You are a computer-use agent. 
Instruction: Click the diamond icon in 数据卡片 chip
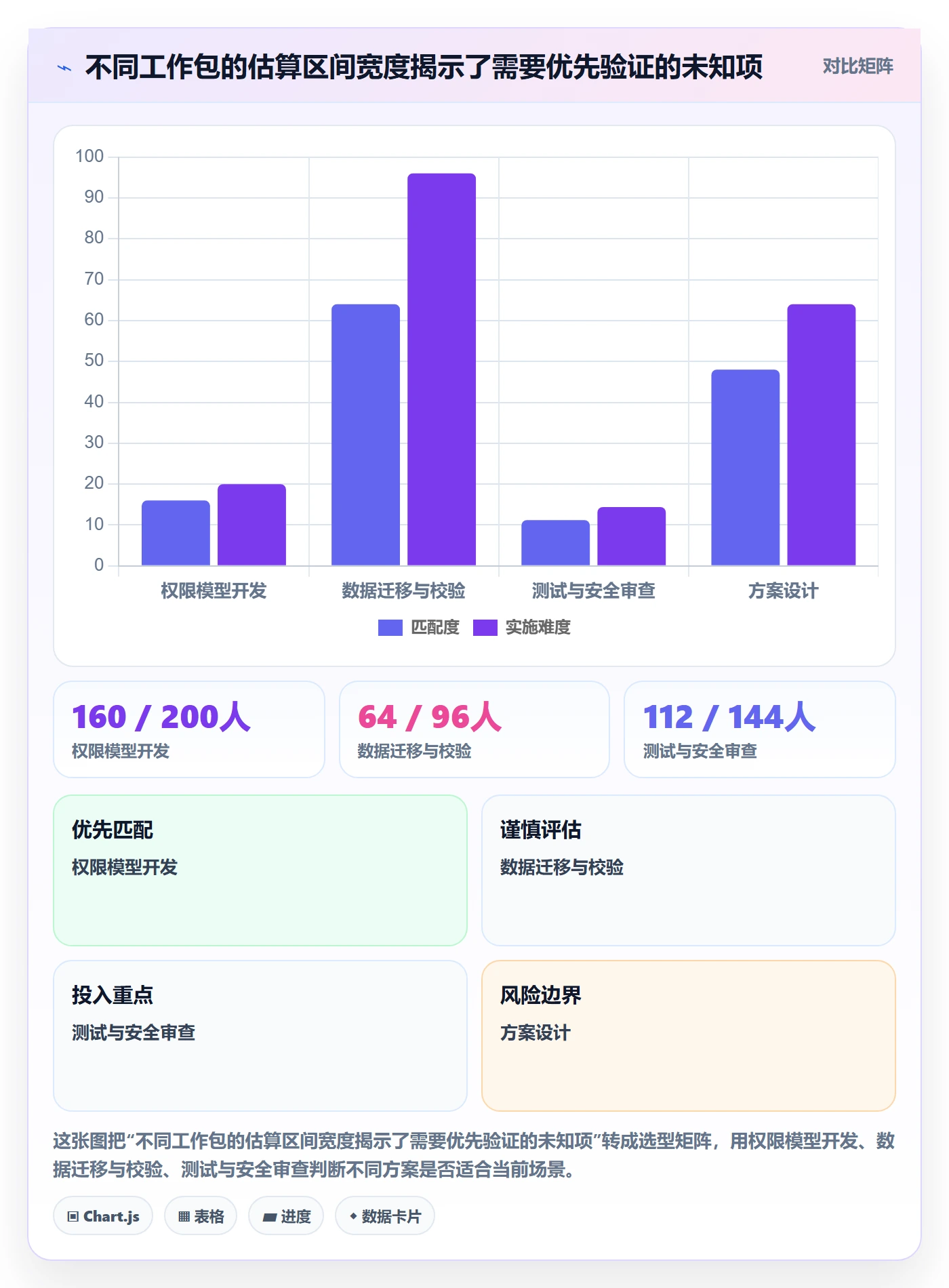[353, 1217]
